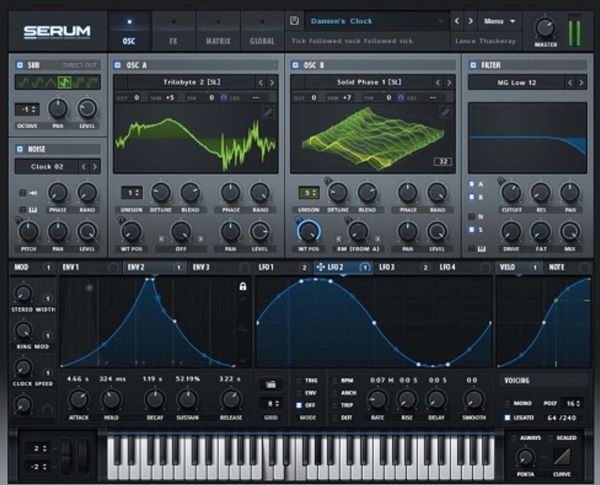This screenshot has height=485, width=600.
Task: Go to the previous preset arrow
Action: [457, 21]
